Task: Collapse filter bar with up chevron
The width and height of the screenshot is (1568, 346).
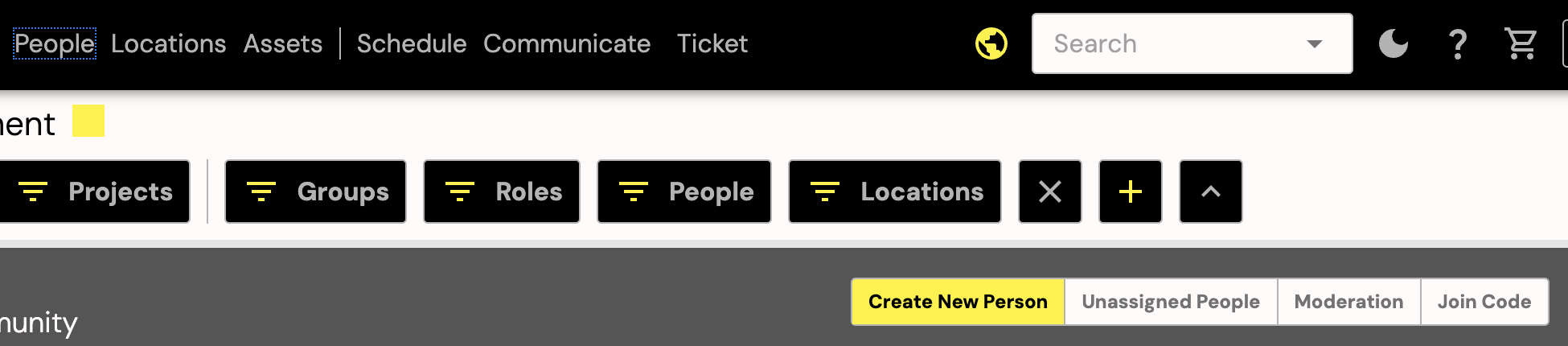Action: [x=1211, y=192]
